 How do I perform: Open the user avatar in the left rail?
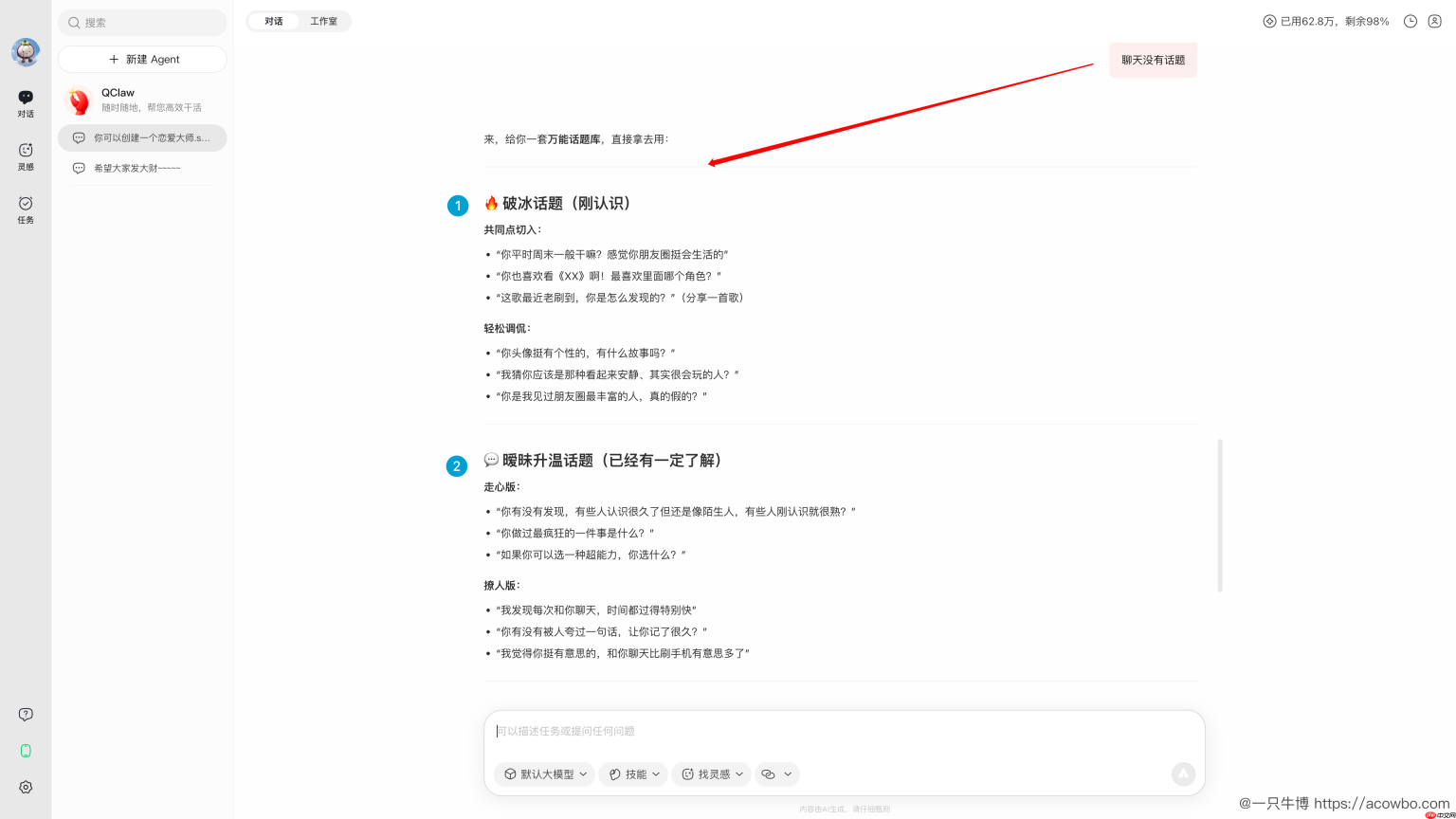pyautogui.click(x=26, y=52)
